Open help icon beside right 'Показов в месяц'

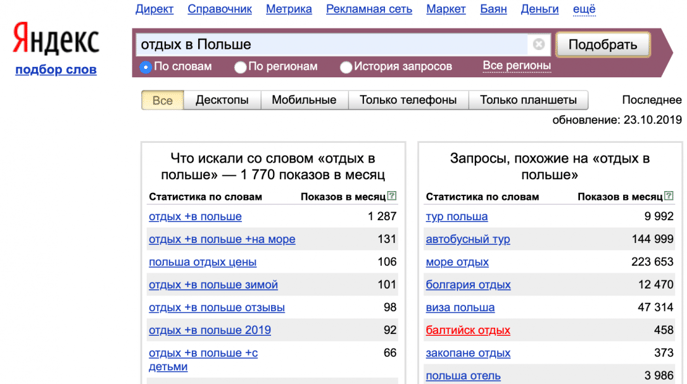[669, 196]
